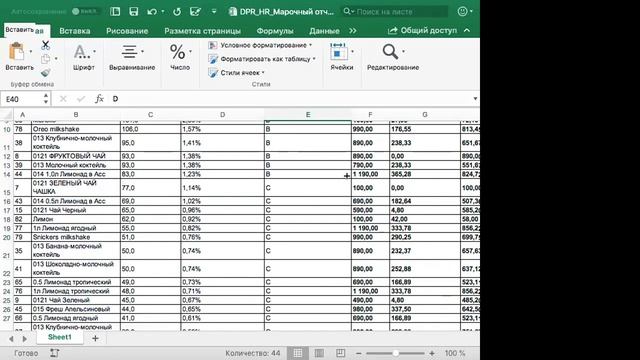Click the Name Box showing E40

tap(20, 99)
